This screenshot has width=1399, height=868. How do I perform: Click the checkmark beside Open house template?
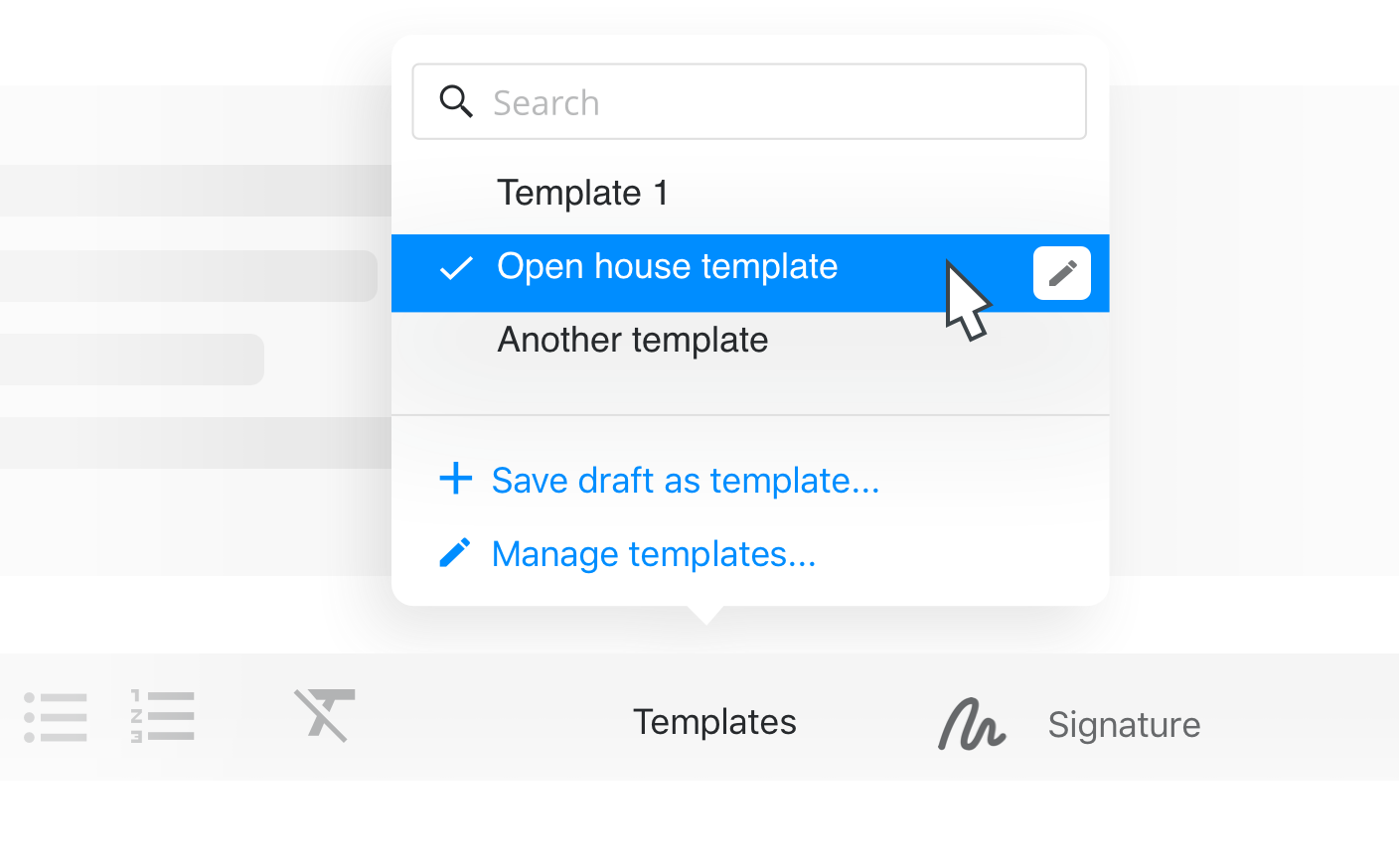click(x=456, y=268)
